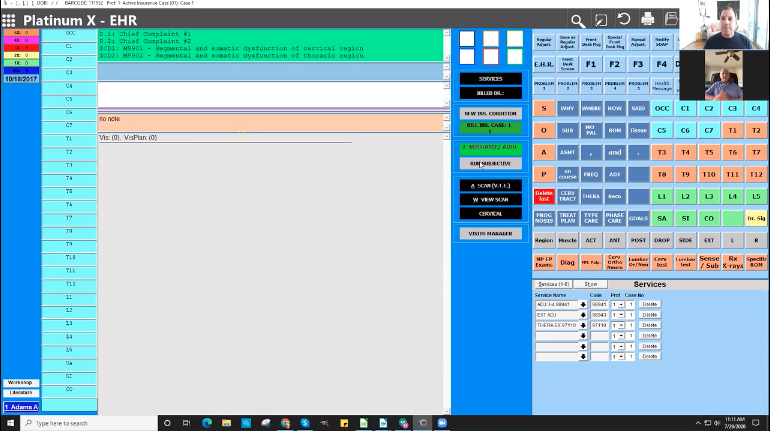The width and height of the screenshot is (770, 431).
Task: Click the F1 function button
Action: (591, 64)
